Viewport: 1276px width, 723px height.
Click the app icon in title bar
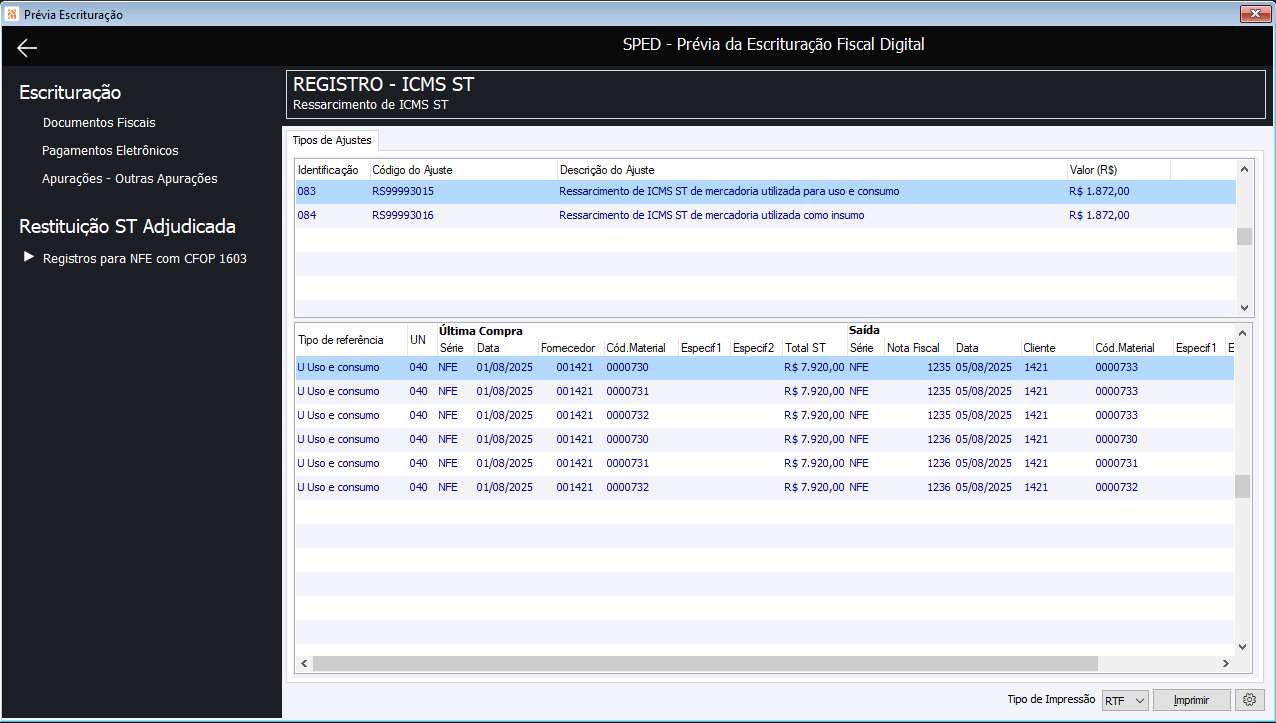(11, 14)
